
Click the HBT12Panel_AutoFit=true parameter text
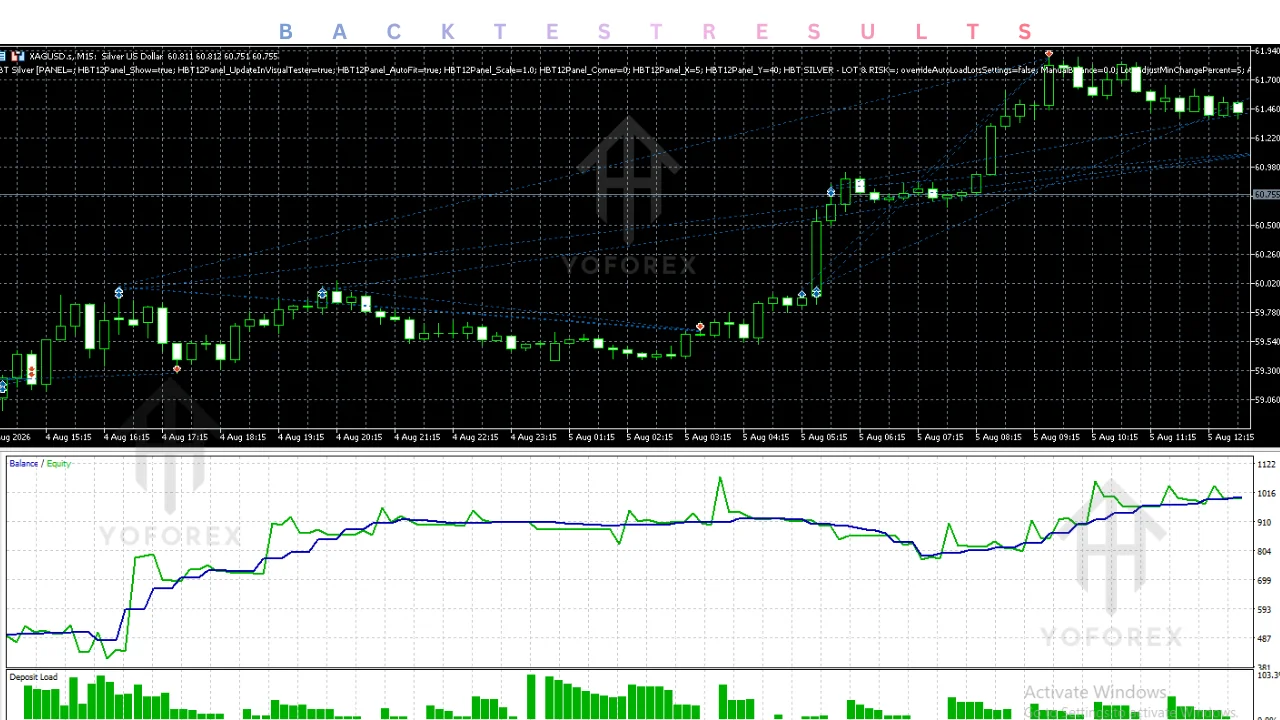pos(388,70)
